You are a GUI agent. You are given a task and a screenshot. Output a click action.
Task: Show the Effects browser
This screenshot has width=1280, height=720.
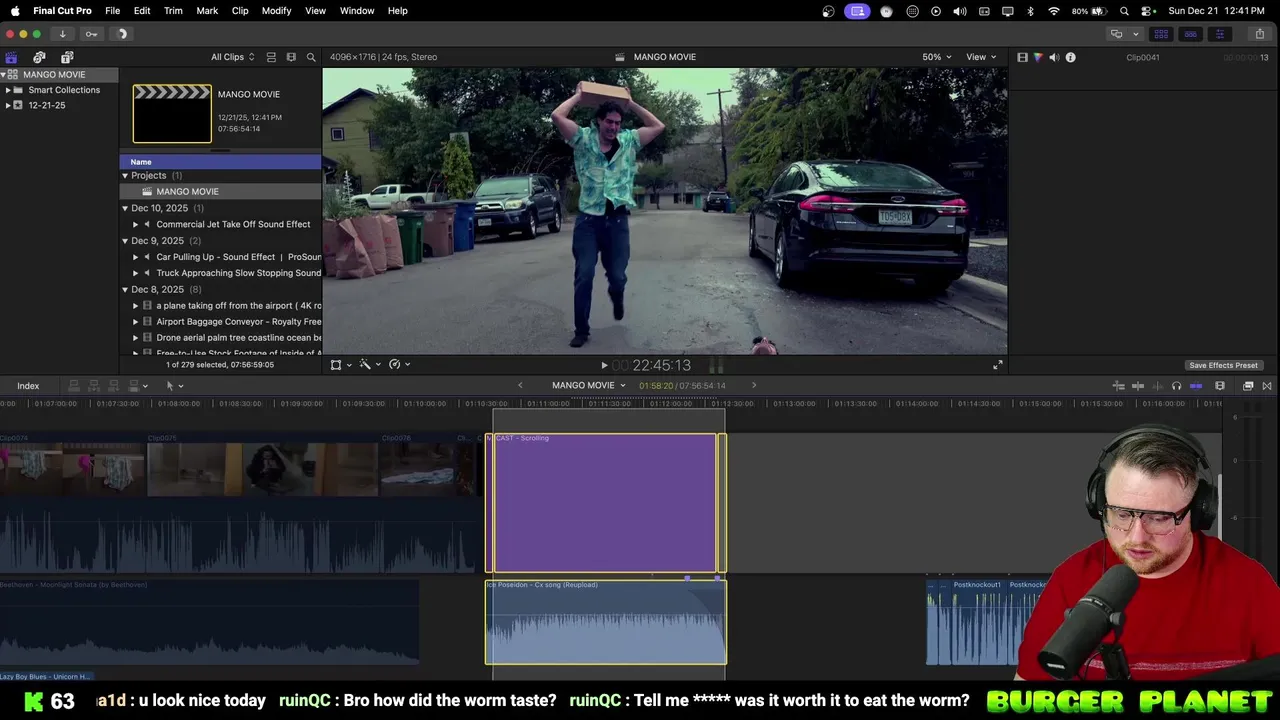[x=1248, y=386]
